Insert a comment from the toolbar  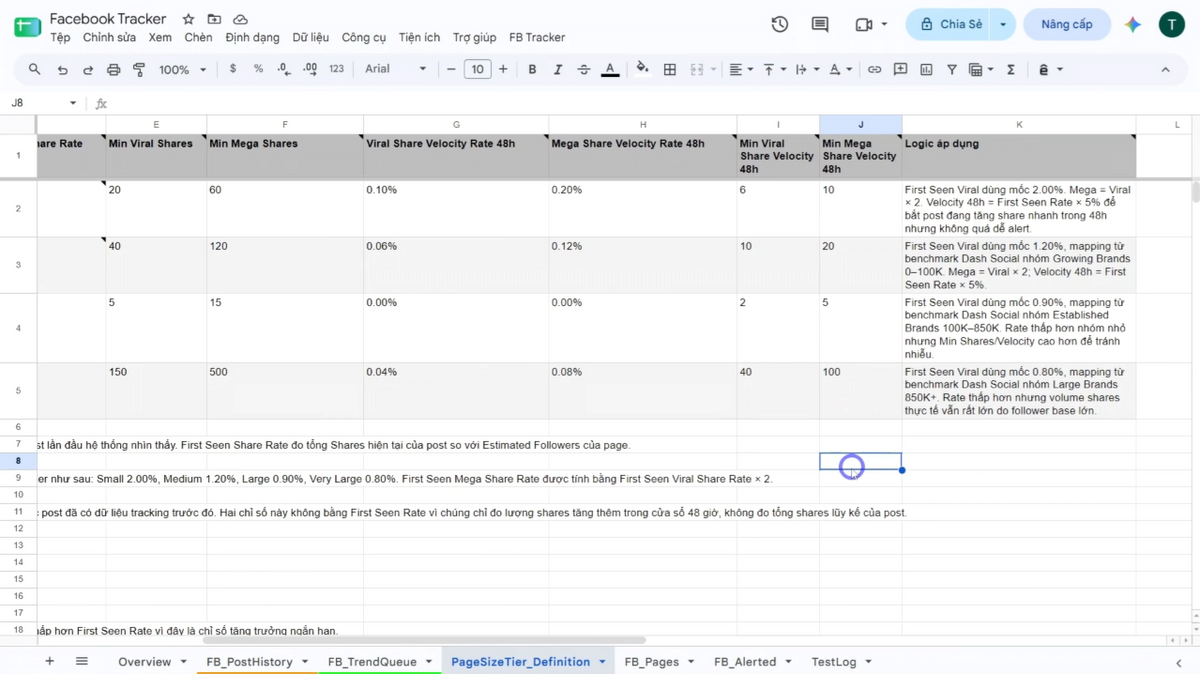(x=901, y=69)
